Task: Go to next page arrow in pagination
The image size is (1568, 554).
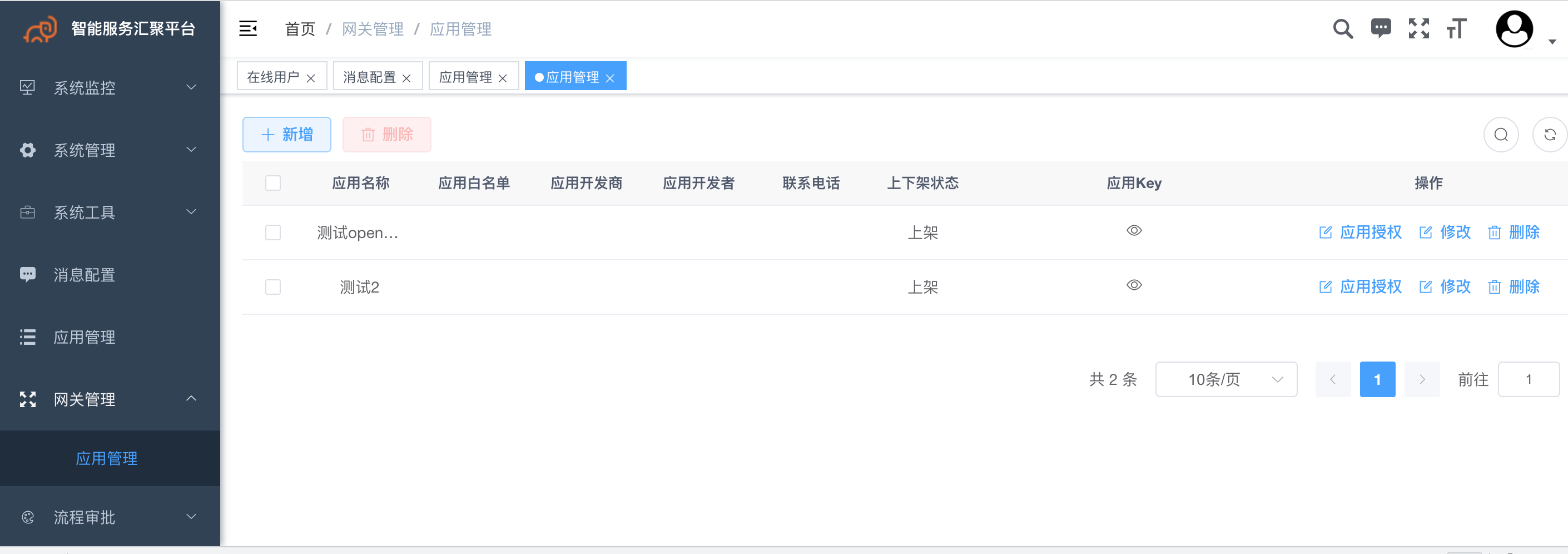Action: (1422, 379)
